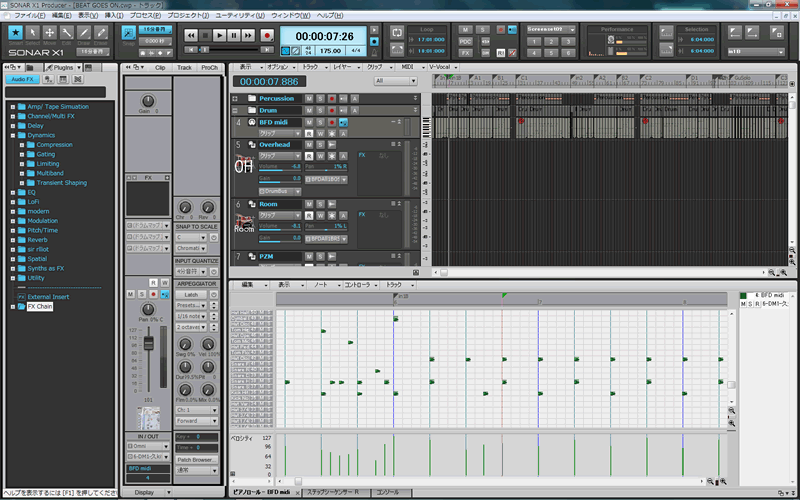Toggle the Loop on/off button
The image size is (800, 500).
pyautogui.click(x=397, y=32)
